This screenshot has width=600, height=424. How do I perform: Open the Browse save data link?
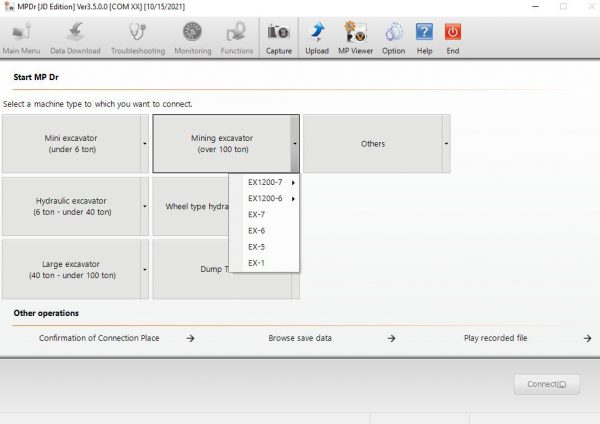(300, 338)
